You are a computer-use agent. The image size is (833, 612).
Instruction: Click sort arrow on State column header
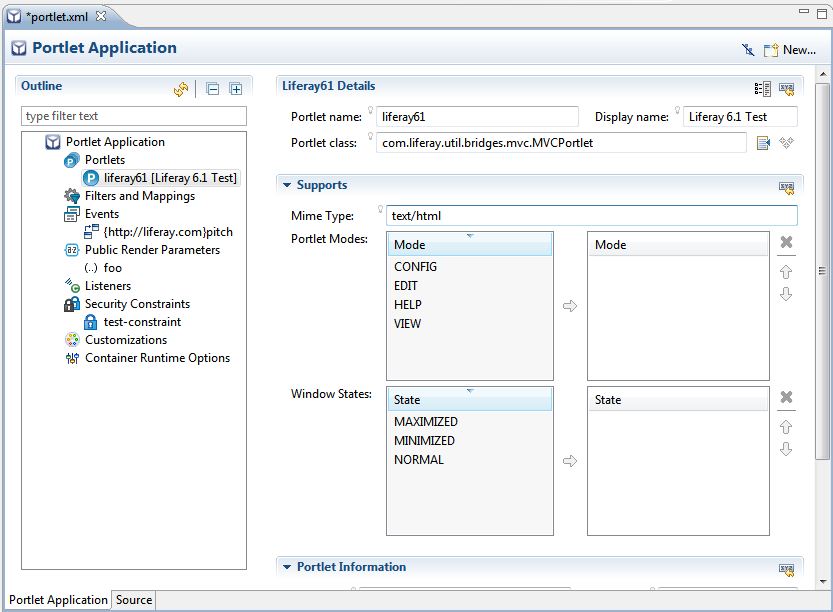click(470, 391)
